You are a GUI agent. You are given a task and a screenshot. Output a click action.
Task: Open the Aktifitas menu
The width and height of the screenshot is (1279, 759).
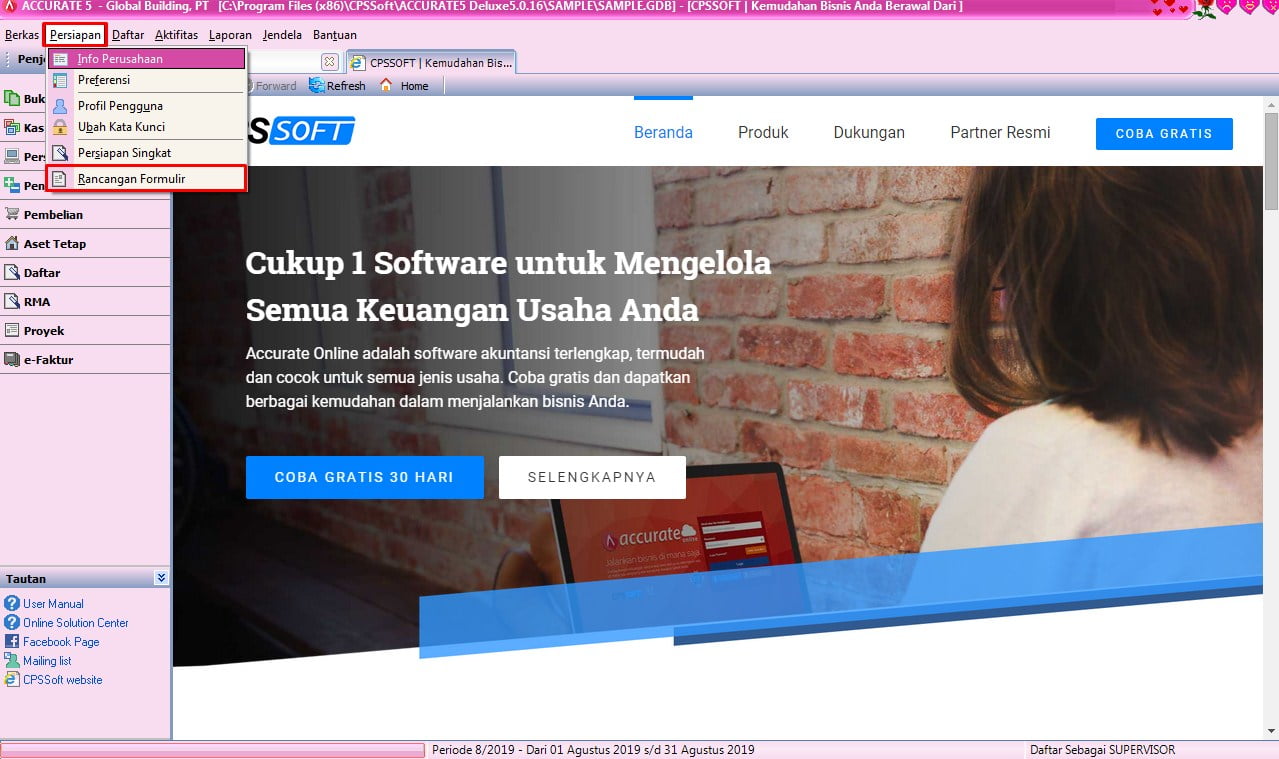click(x=176, y=35)
